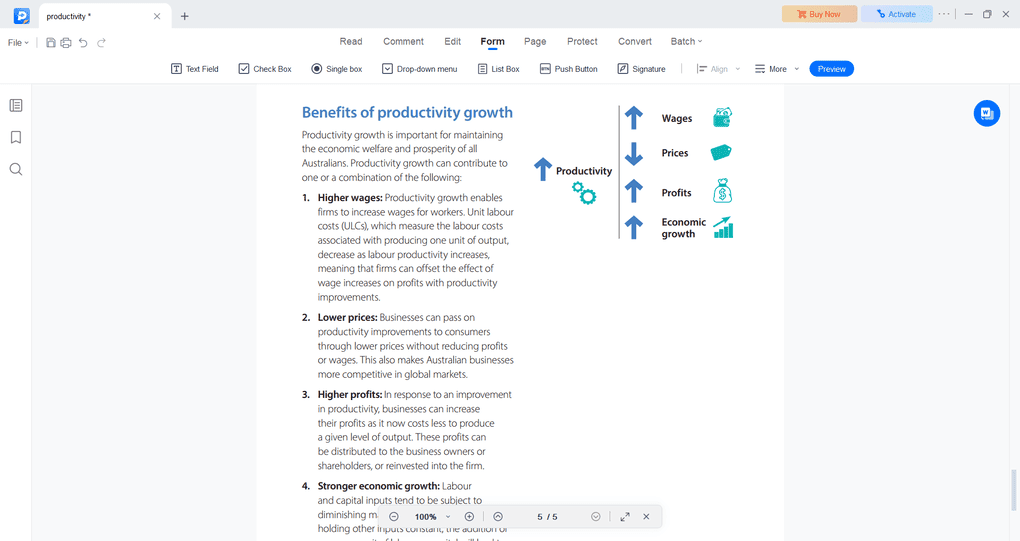Click the blue Preview button
The width and height of the screenshot is (1020, 541).
831,69
